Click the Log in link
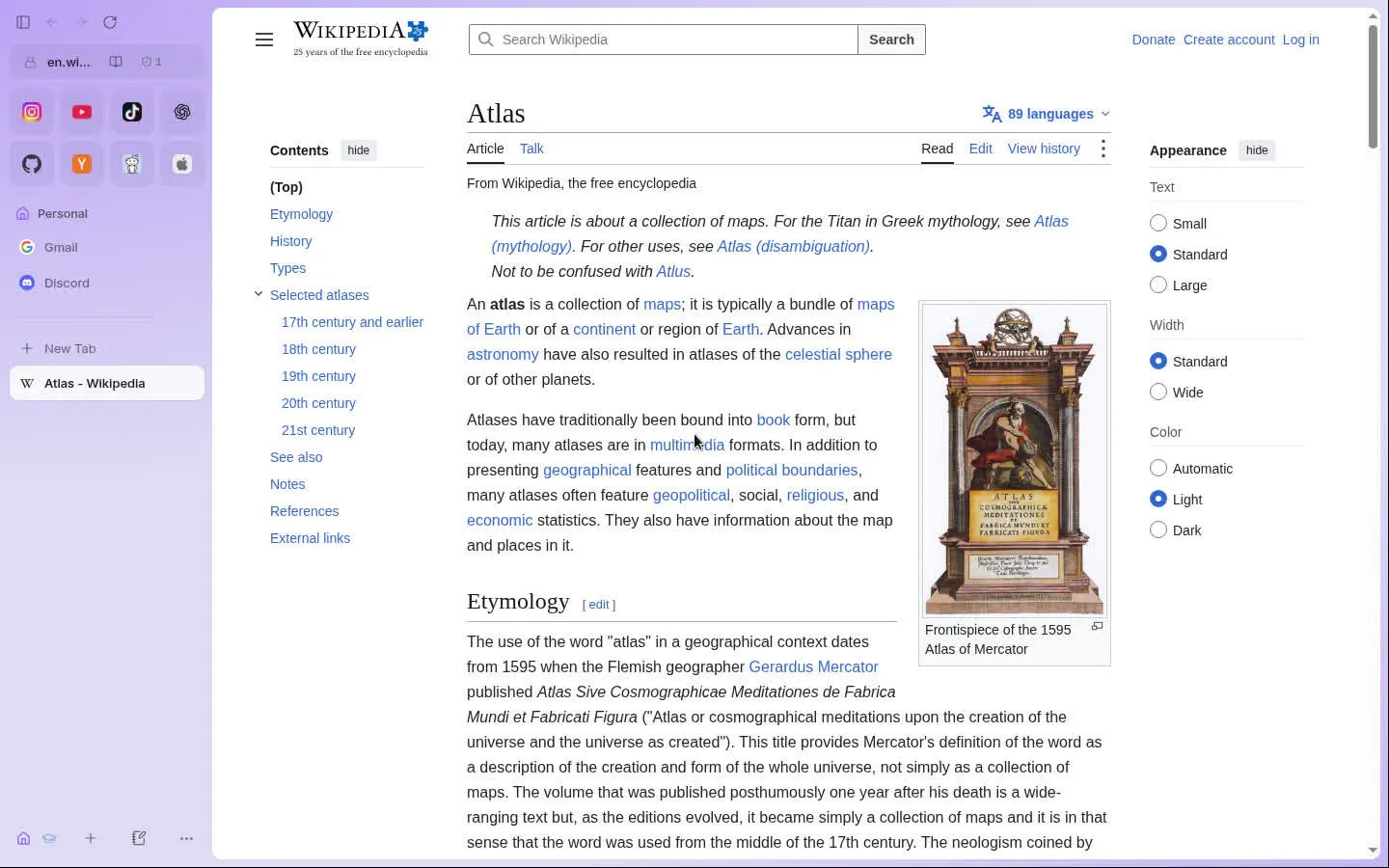The width and height of the screenshot is (1389, 868). pyautogui.click(x=1301, y=40)
